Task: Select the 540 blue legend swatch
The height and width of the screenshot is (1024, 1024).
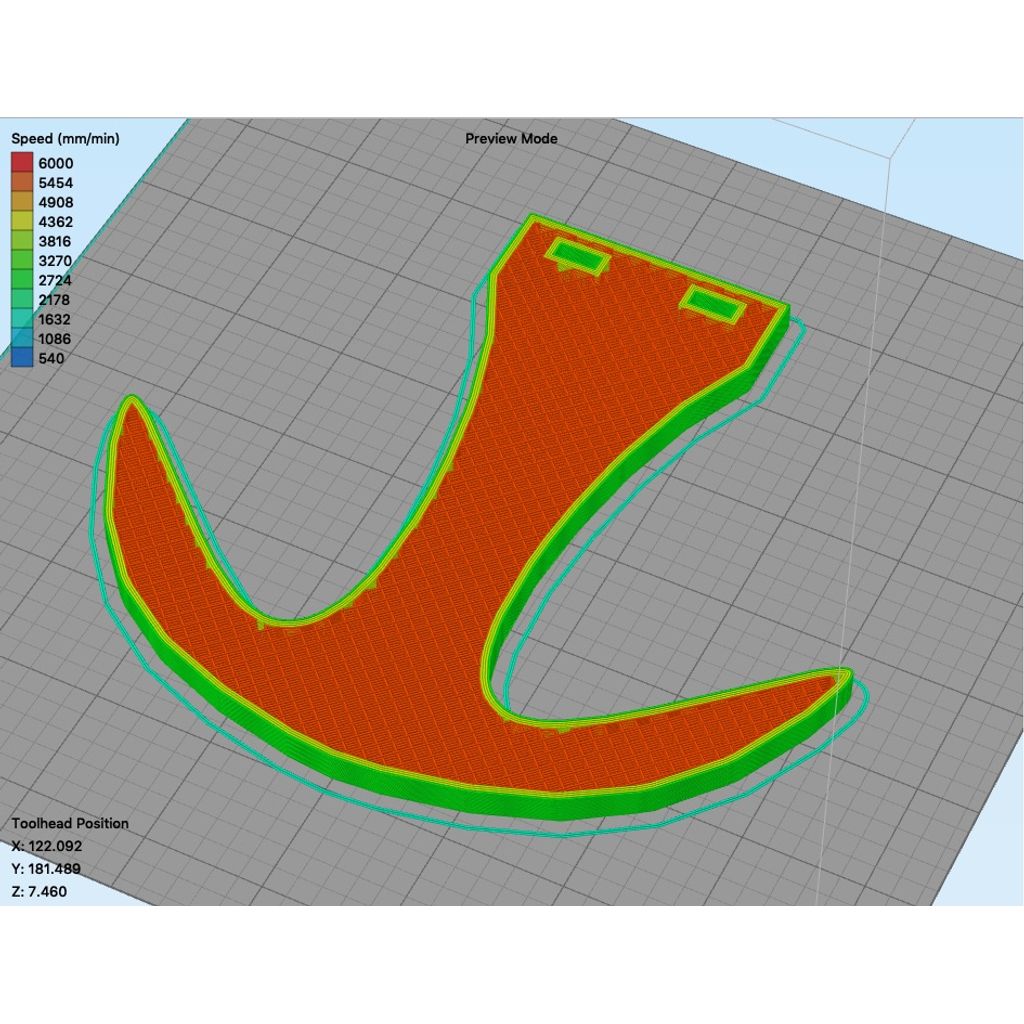Action: (x=22, y=358)
